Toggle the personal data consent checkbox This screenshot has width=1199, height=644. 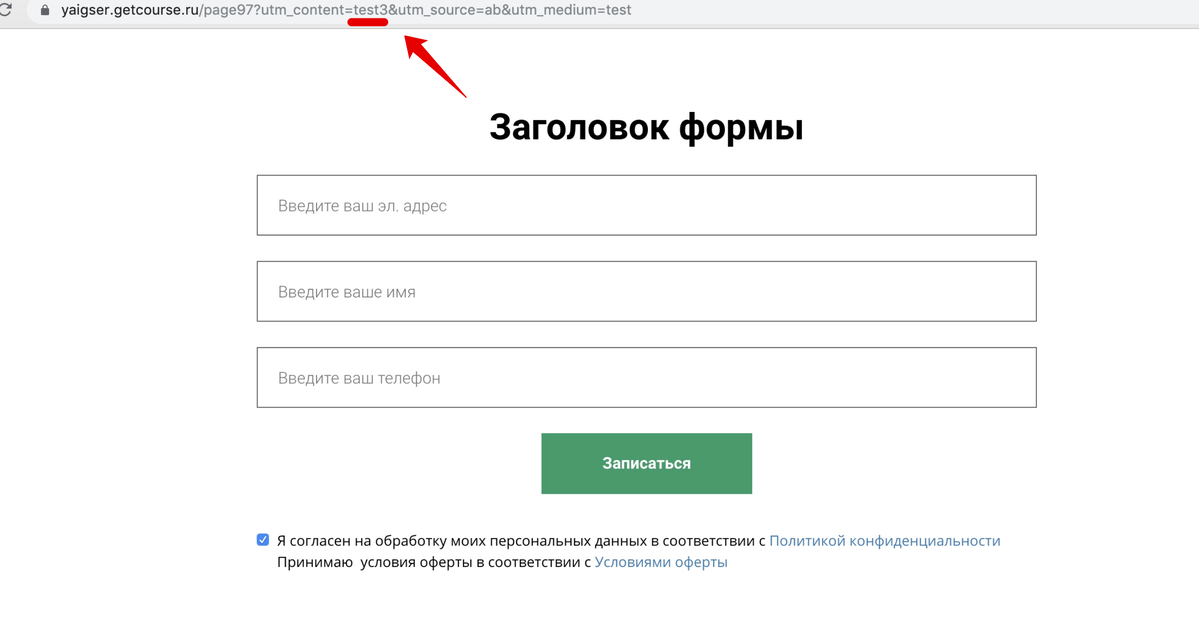coord(263,540)
